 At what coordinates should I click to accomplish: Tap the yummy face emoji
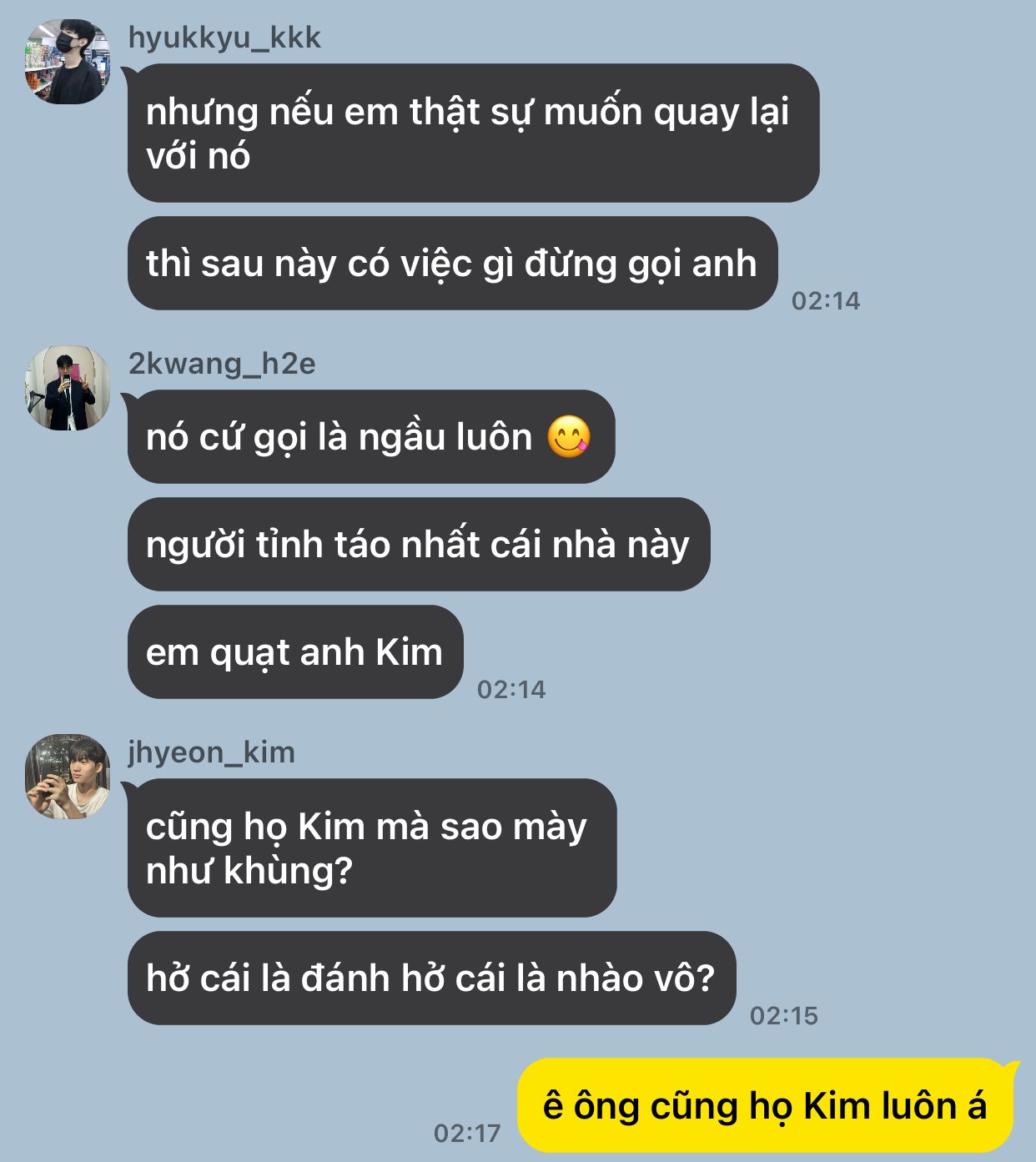(569, 436)
